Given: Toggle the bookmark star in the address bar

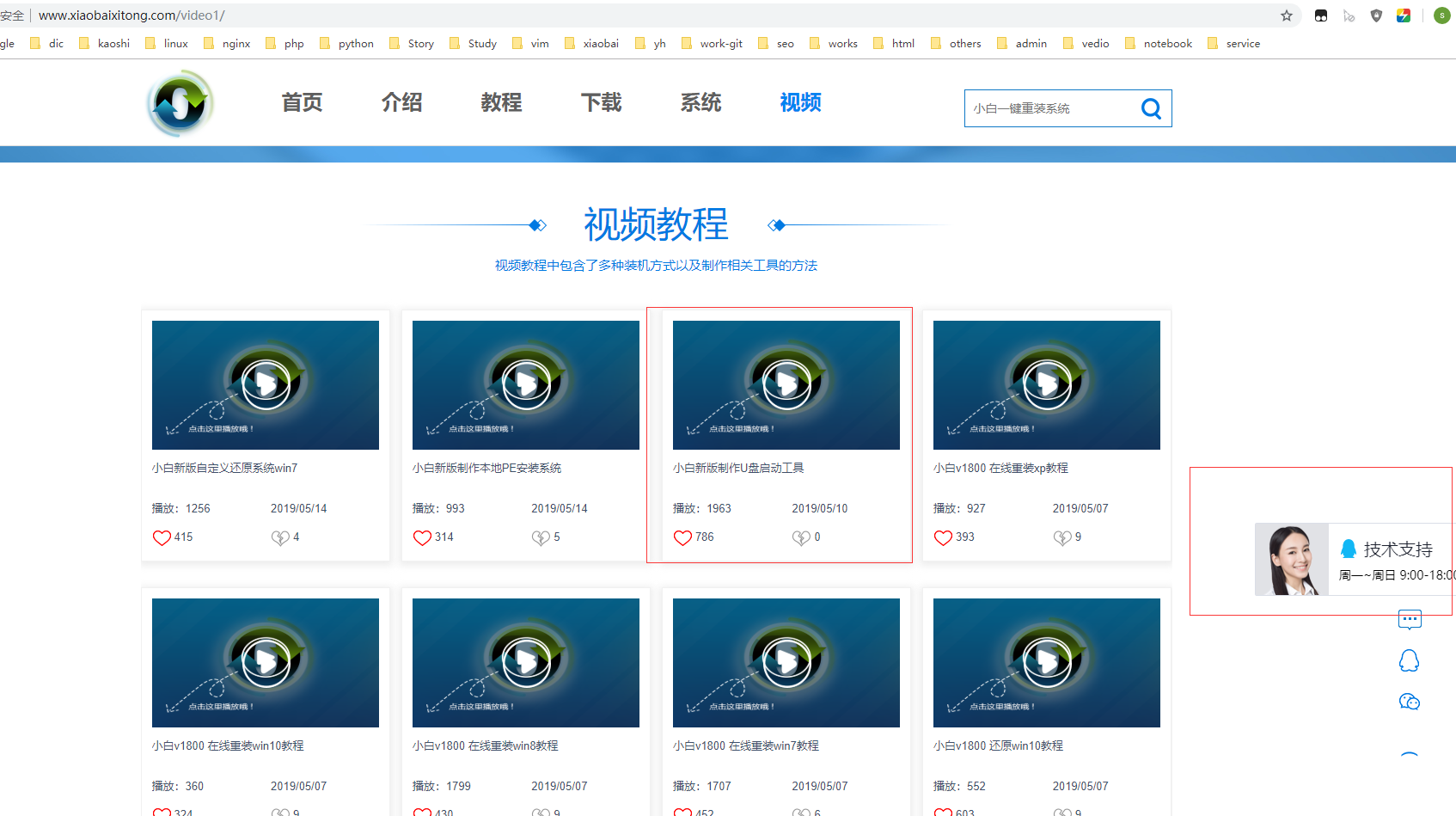Looking at the screenshot, I should (x=1287, y=15).
